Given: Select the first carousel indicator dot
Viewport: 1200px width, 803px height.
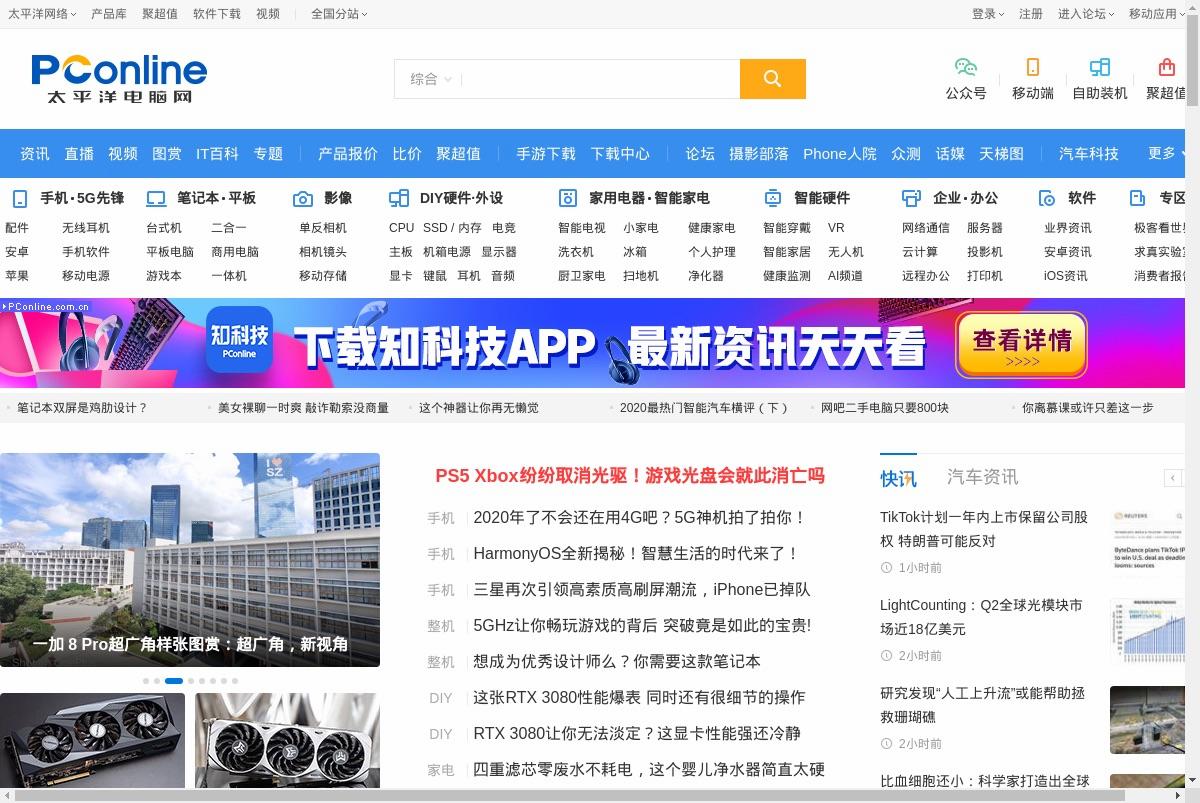Looking at the screenshot, I should (x=146, y=681).
